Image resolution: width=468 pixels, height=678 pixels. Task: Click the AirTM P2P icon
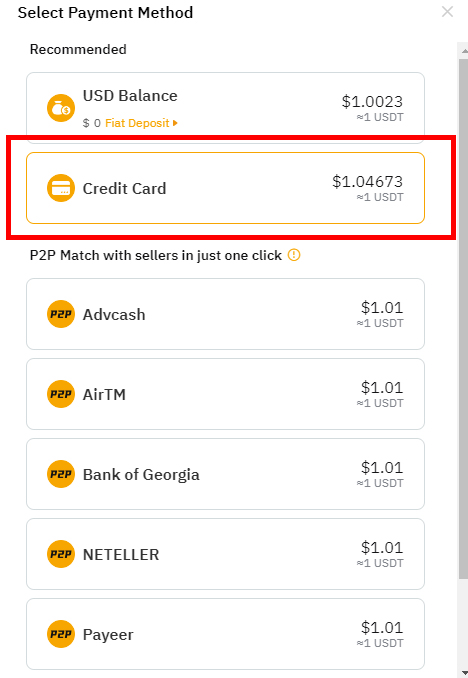point(61,394)
